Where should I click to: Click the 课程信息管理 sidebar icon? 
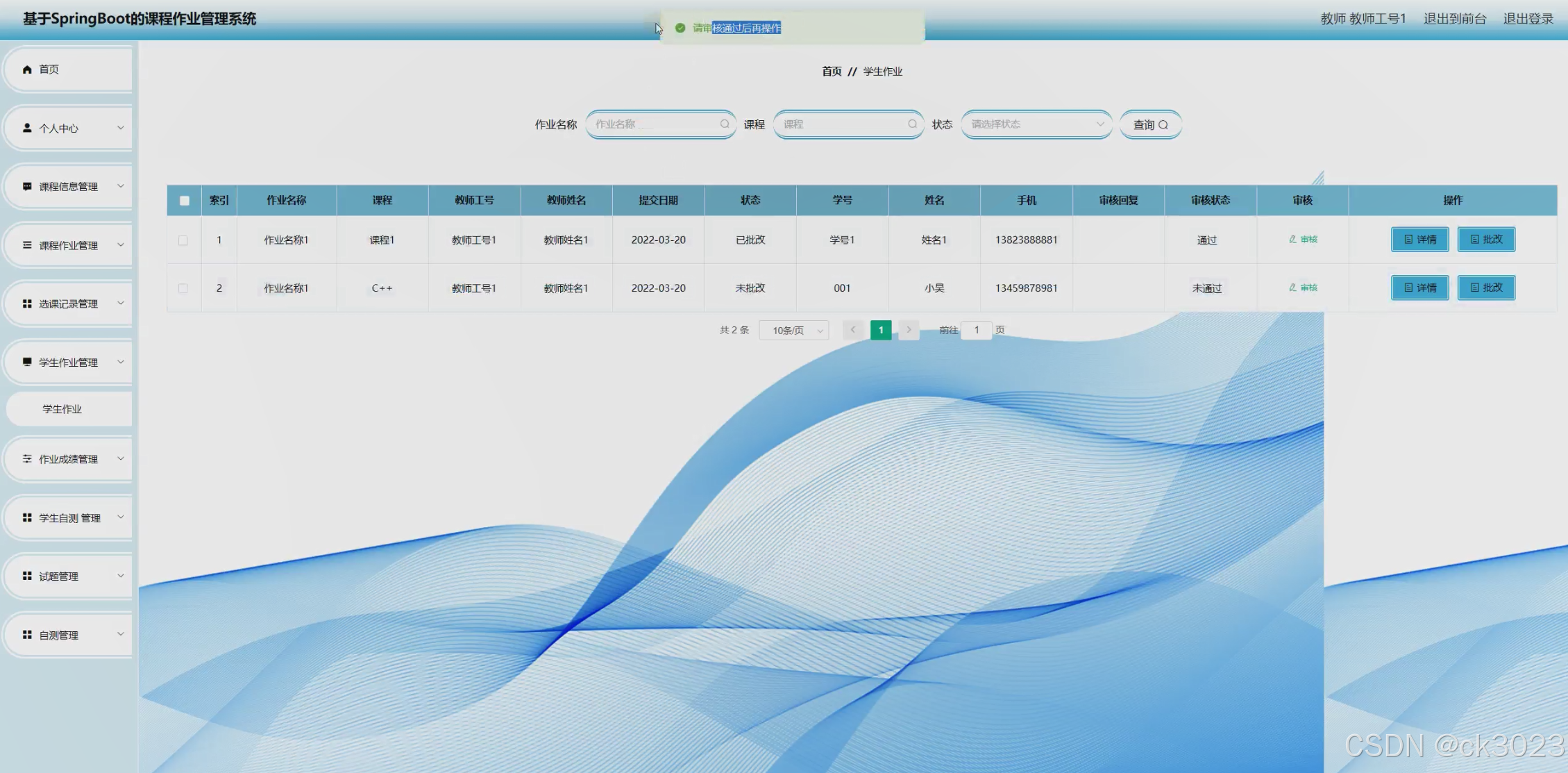coord(27,186)
